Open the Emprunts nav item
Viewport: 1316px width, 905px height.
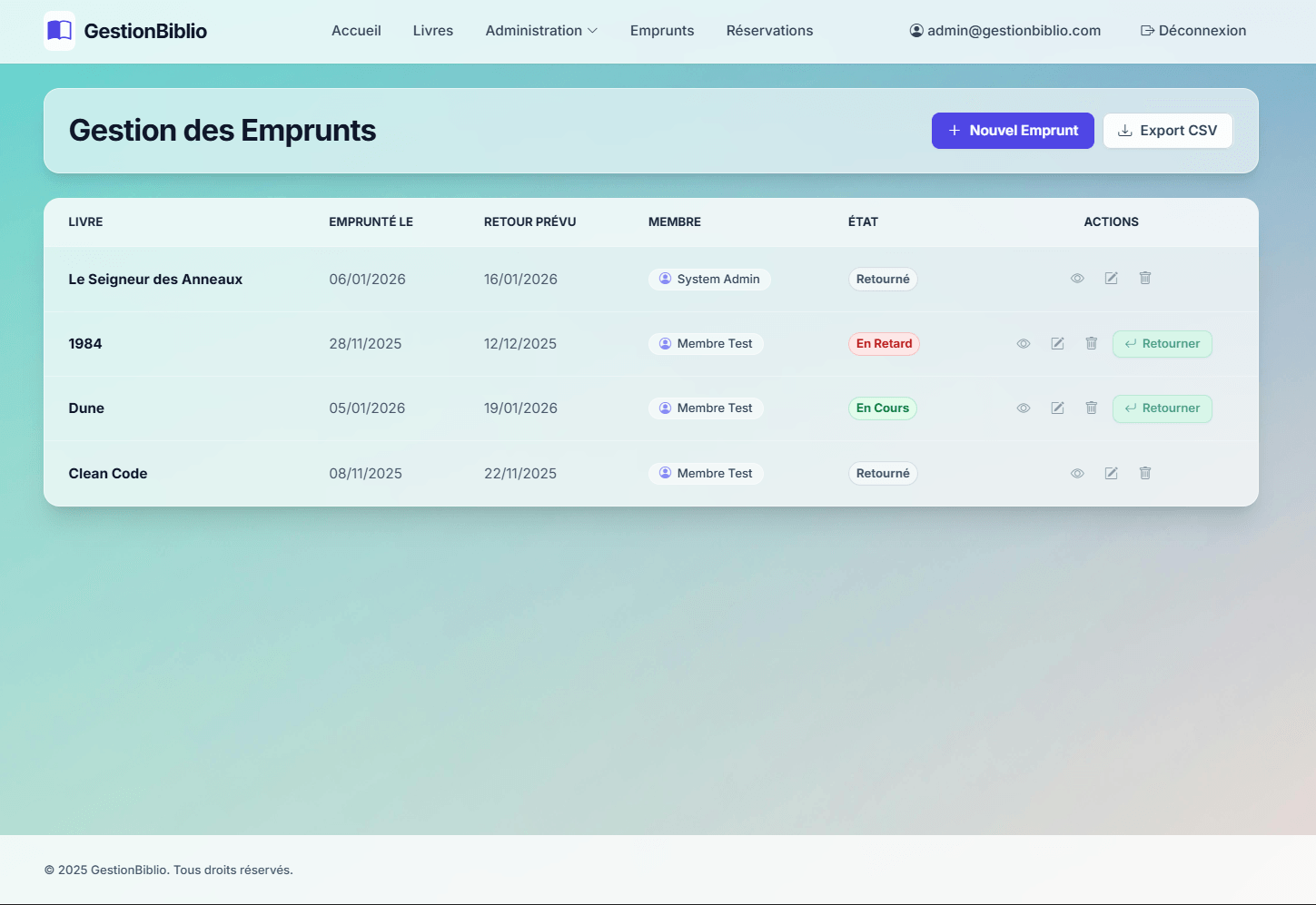click(x=662, y=31)
